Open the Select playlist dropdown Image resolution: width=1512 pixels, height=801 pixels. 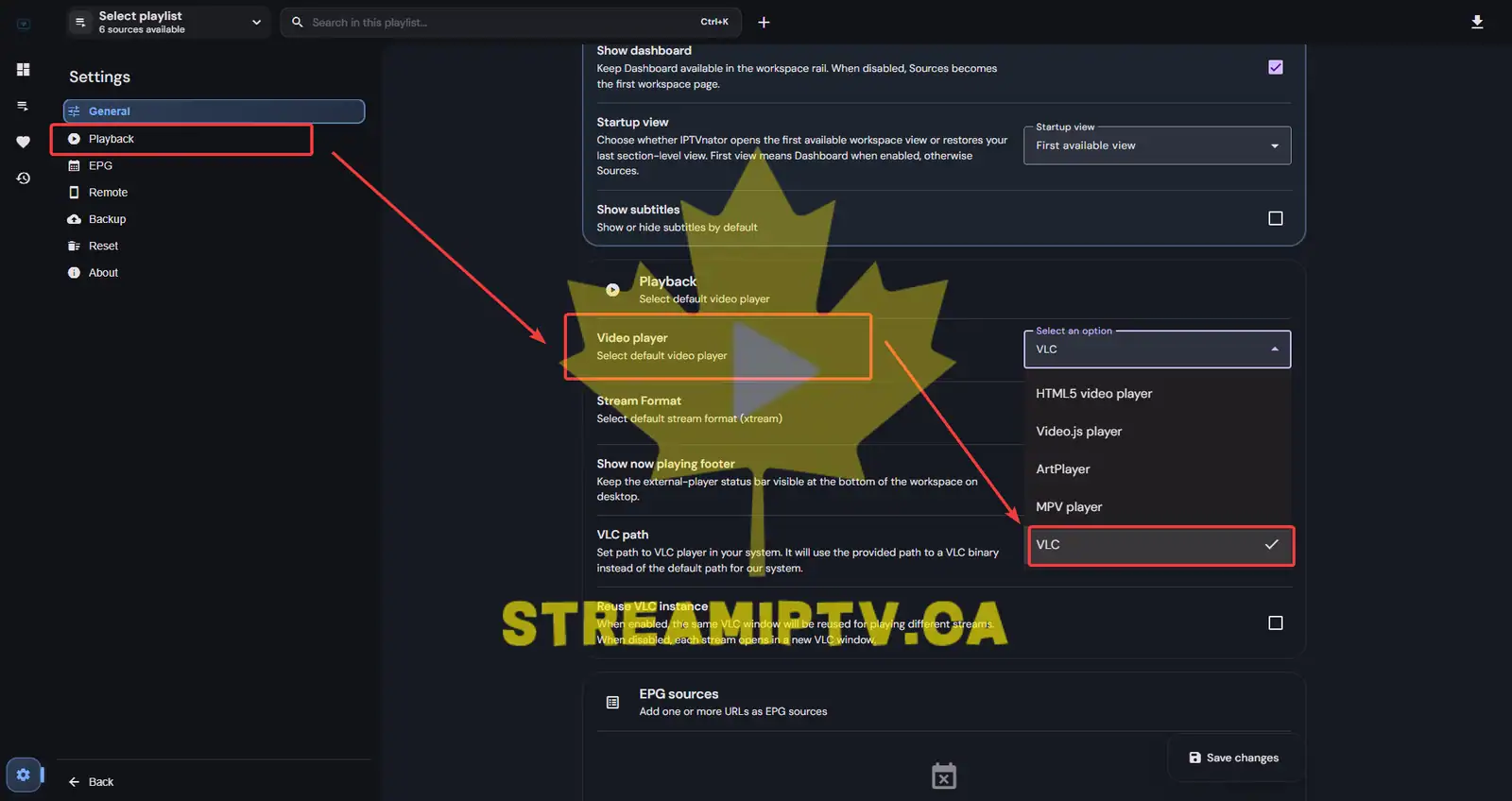(168, 22)
